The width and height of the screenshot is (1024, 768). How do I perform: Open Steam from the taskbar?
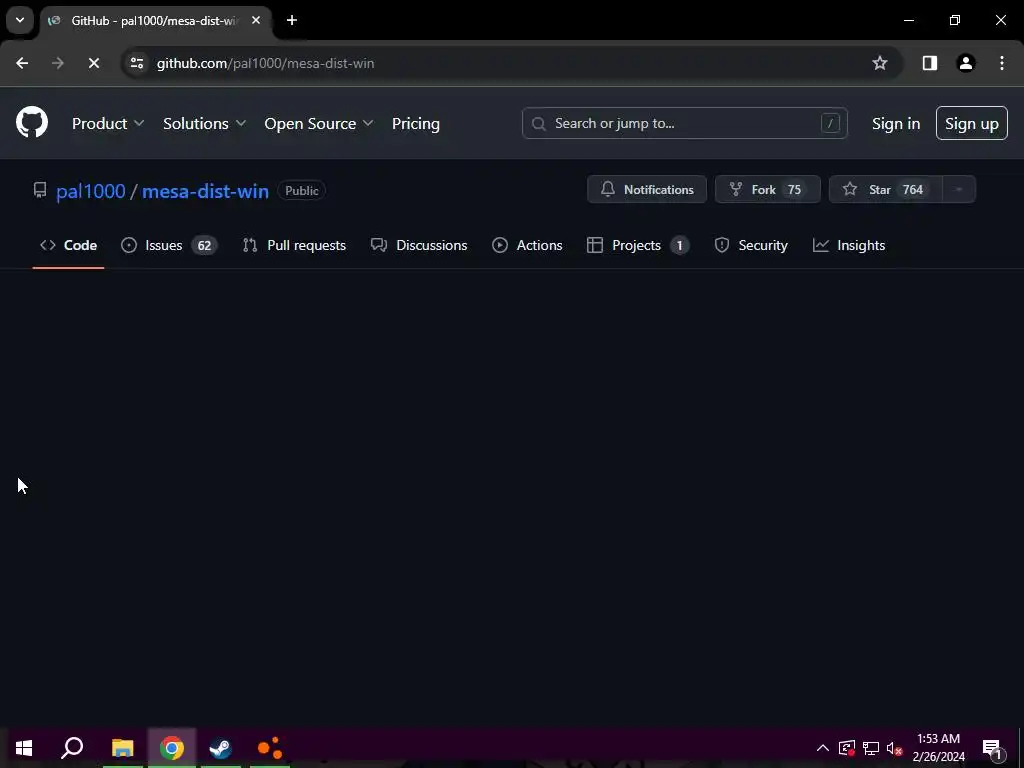[220, 748]
